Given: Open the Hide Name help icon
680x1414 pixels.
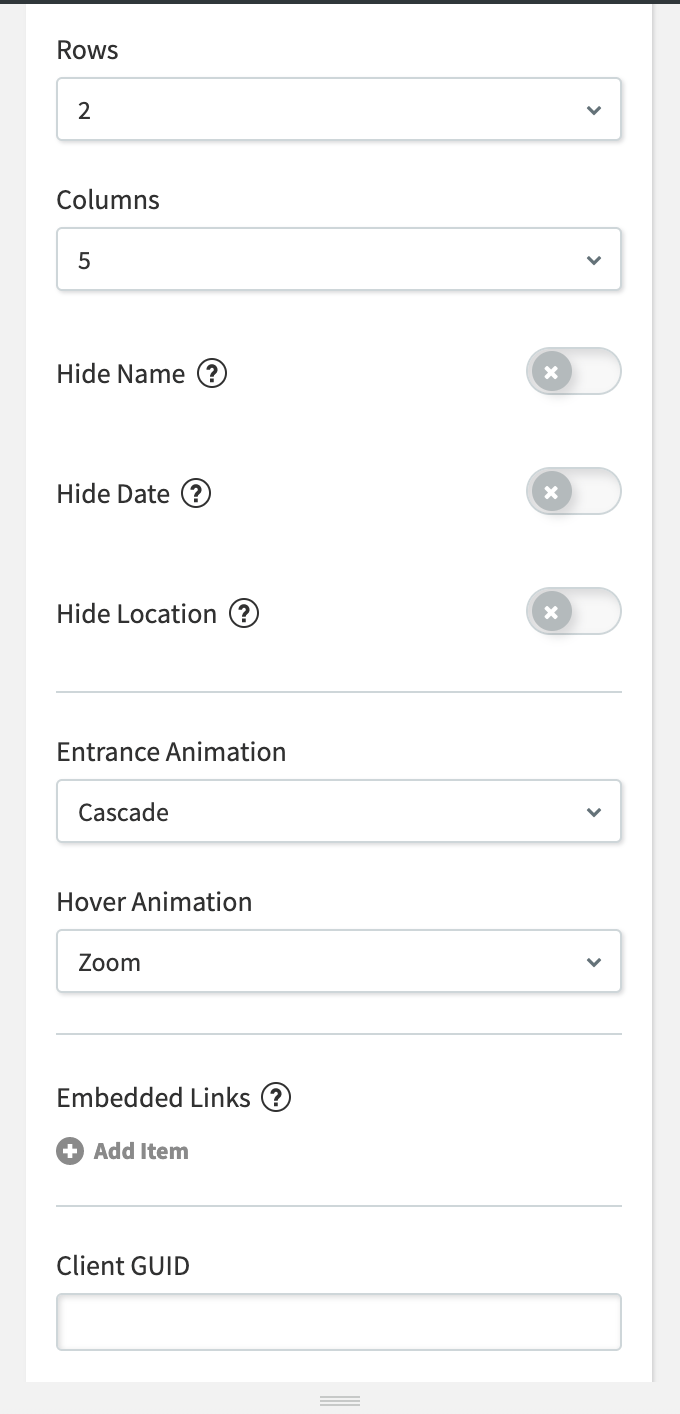Looking at the screenshot, I should click(x=212, y=374).
